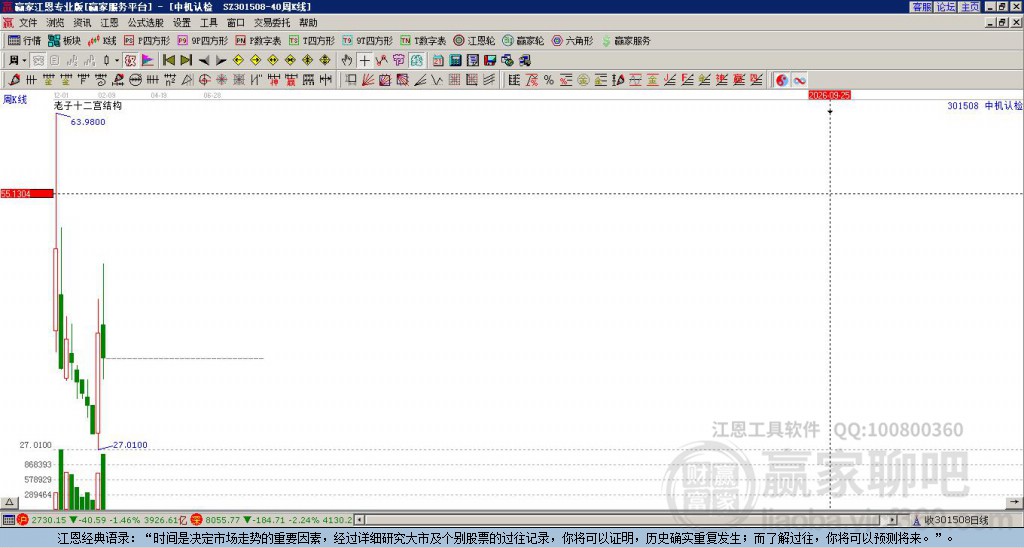The image size is (1024, 548).
Task: Expand the candlestick style dropdown arrow
Action: tap(117, 61)
